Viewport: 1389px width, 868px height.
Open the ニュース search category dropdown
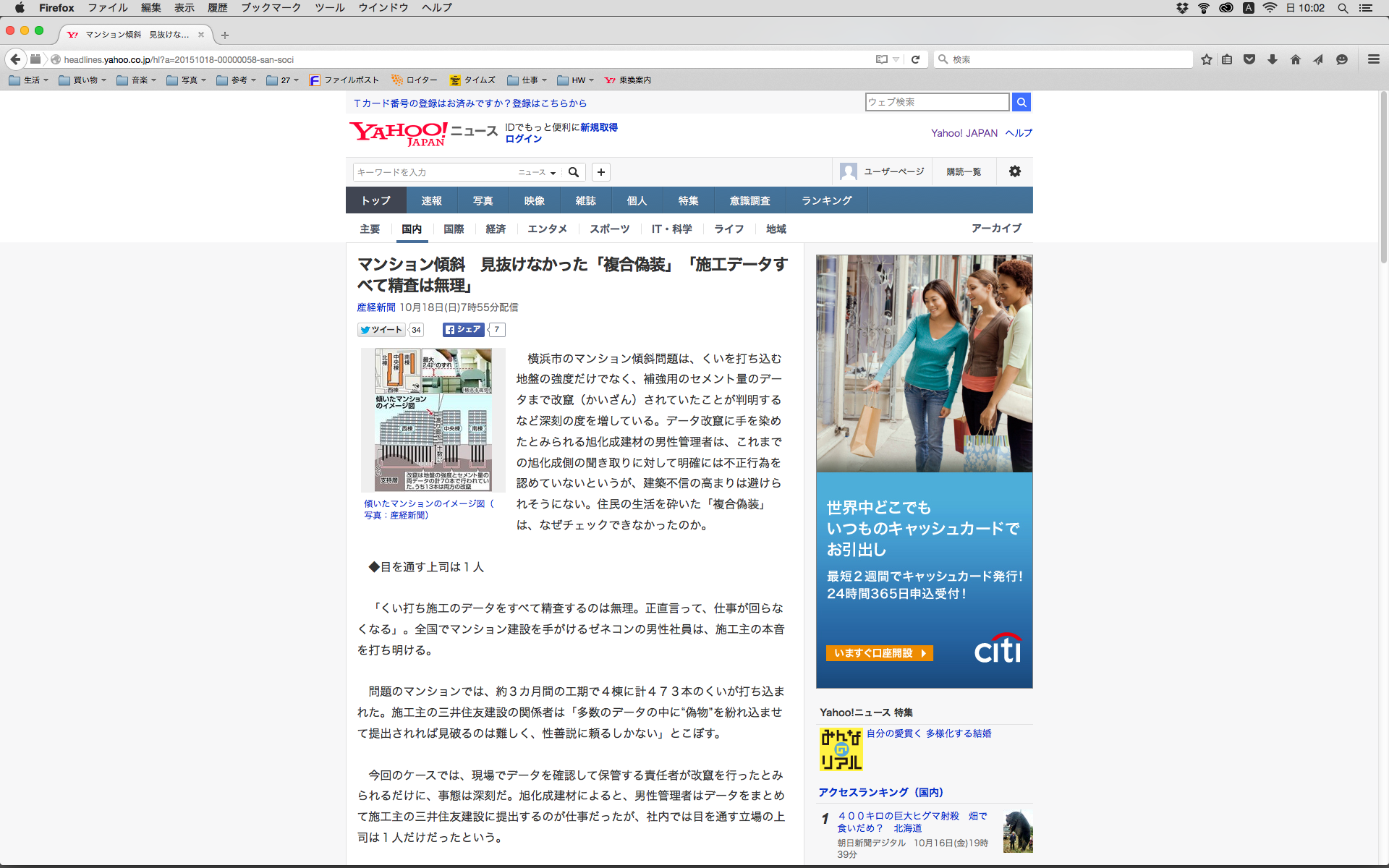[537, 172]
